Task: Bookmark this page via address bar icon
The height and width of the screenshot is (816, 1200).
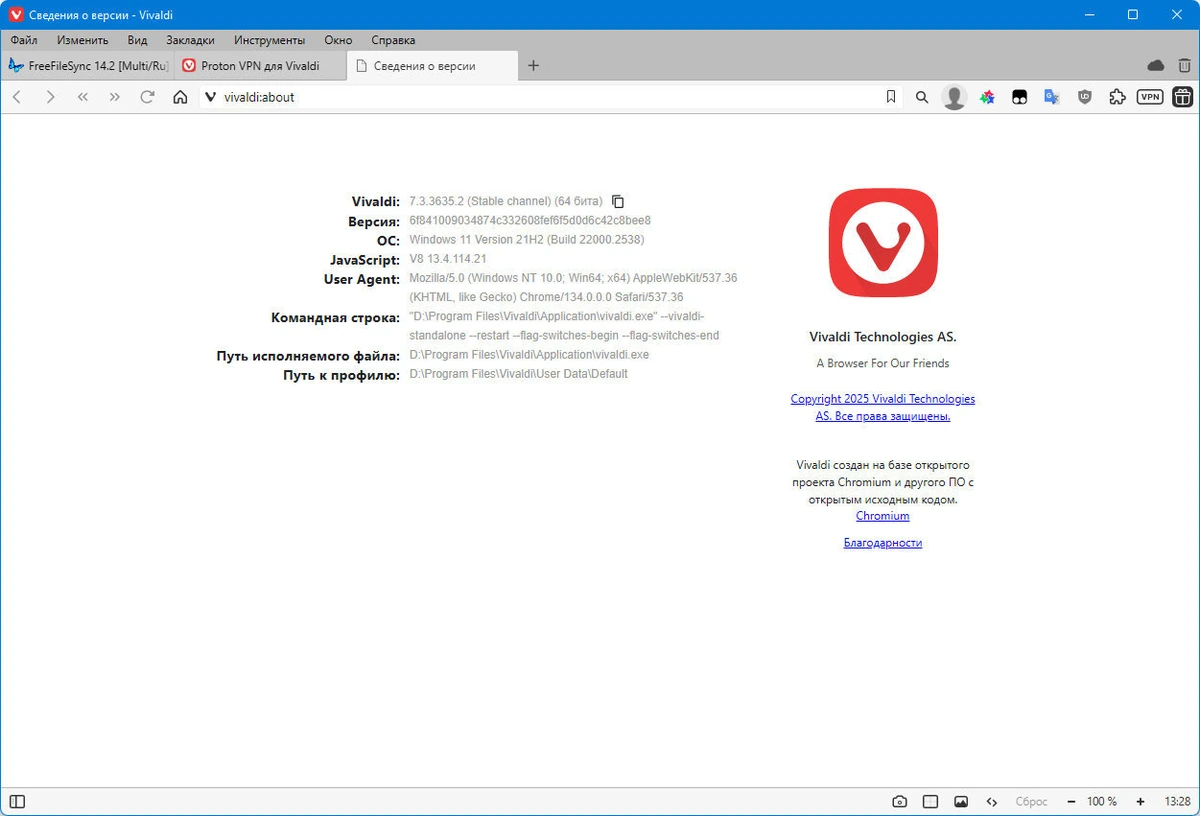Action: [x=891, y=97]
